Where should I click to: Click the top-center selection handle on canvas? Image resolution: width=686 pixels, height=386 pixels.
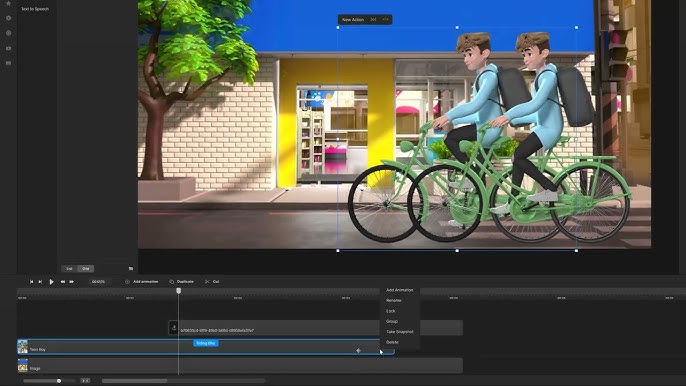coord(457,27)
